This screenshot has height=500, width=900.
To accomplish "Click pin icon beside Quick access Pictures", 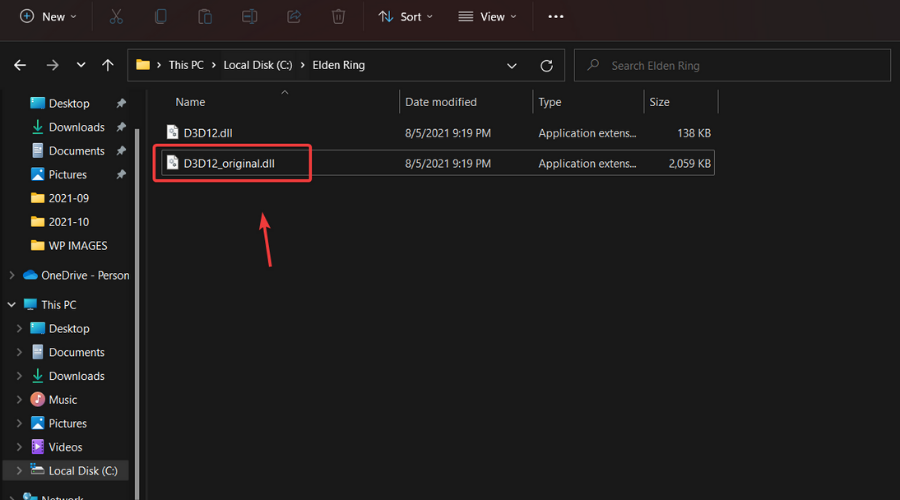I will pos(121,175).
